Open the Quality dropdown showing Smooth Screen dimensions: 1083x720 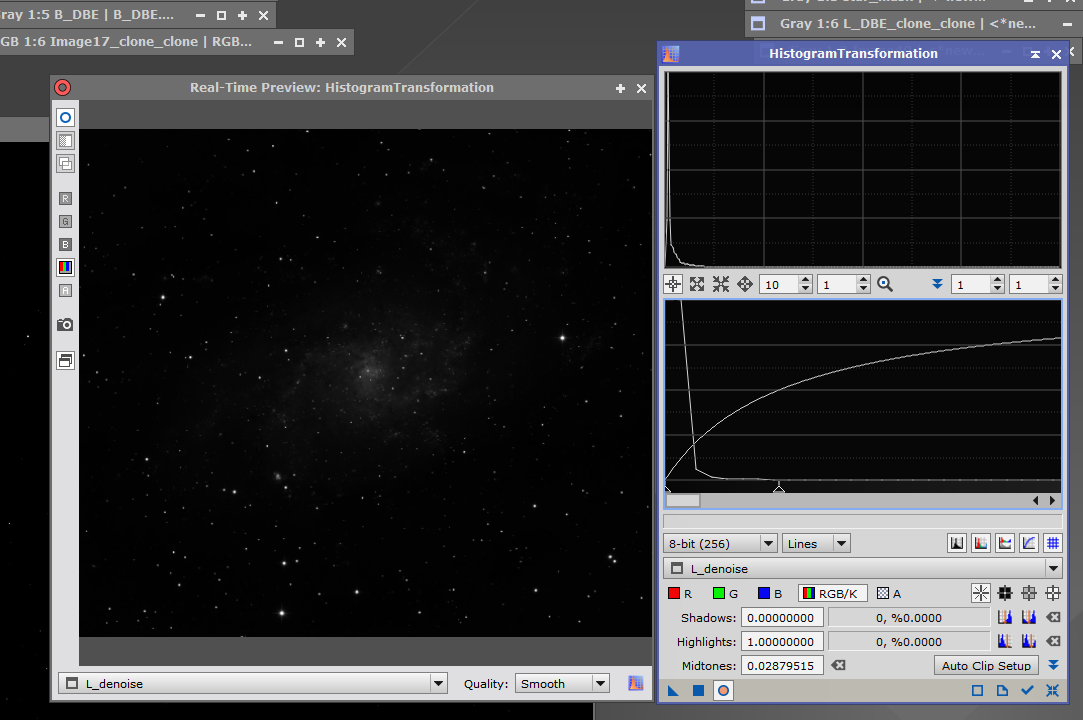tap(561, 683)
